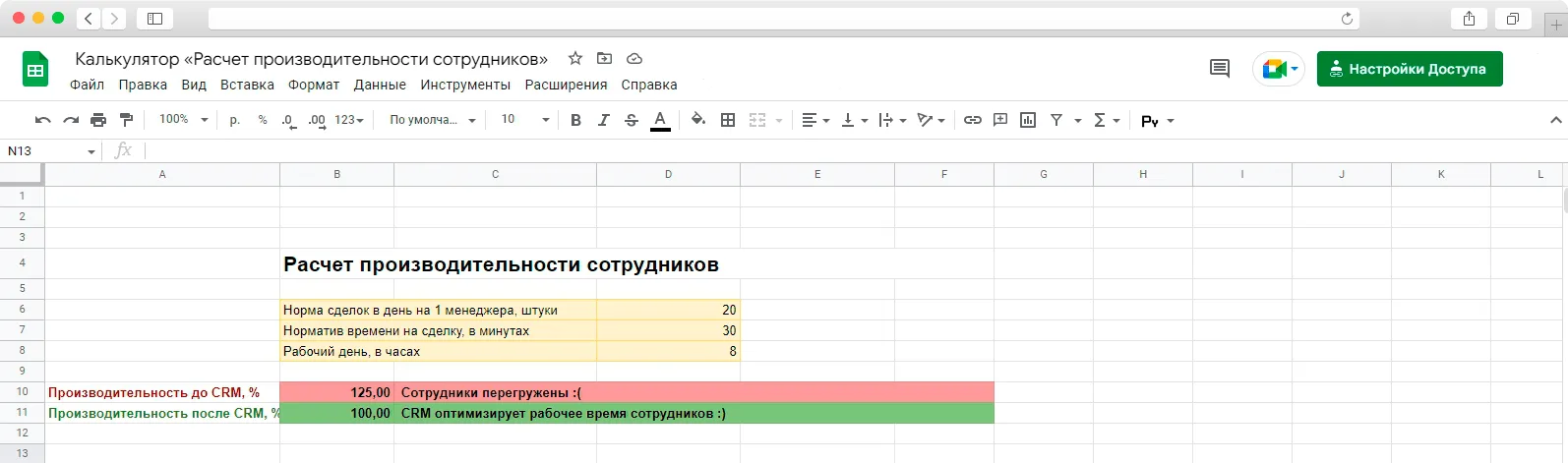Expand the font size 10 dropdown

pos(525,120)
